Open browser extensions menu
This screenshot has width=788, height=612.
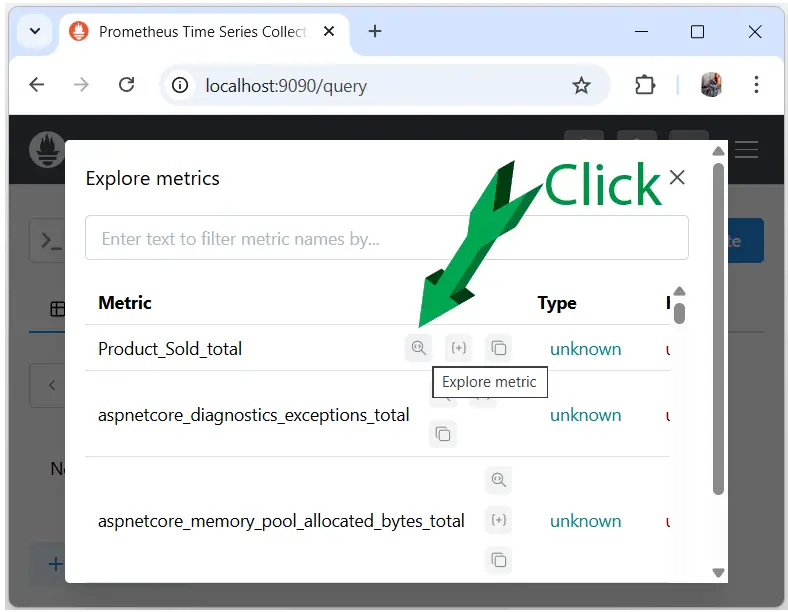(x=645, y=85)
